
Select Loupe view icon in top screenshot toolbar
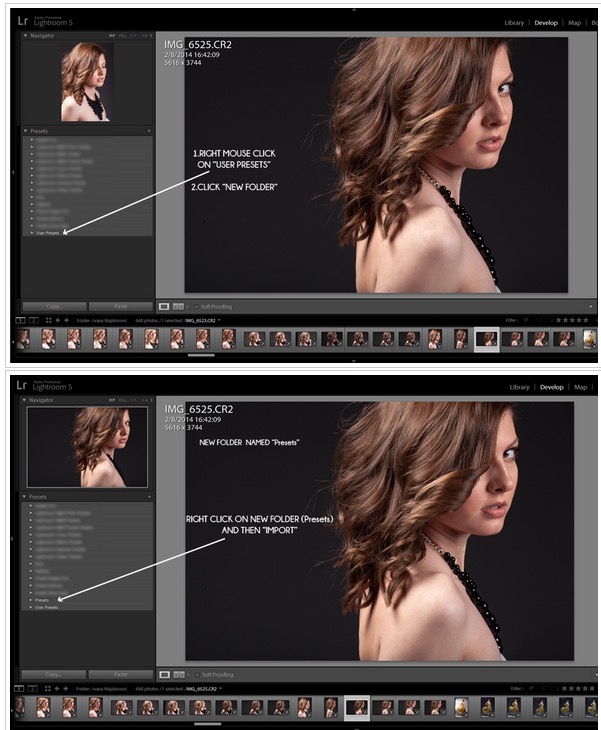[164, 306]
